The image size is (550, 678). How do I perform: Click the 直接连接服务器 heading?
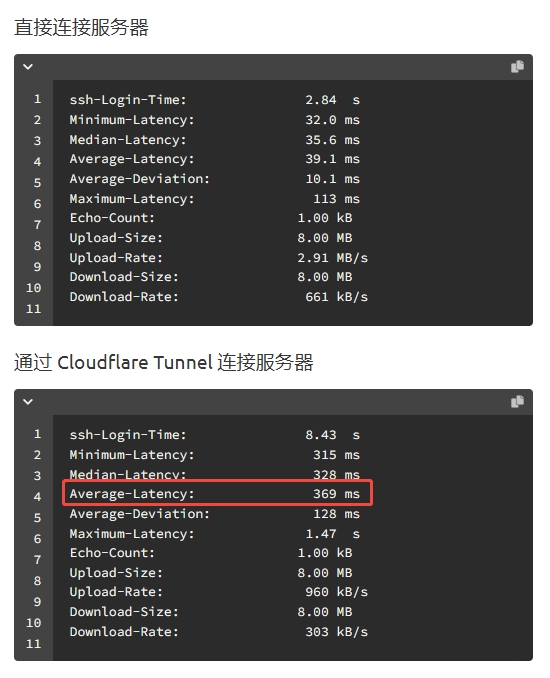pyautogui.click(x=81, y=27)
